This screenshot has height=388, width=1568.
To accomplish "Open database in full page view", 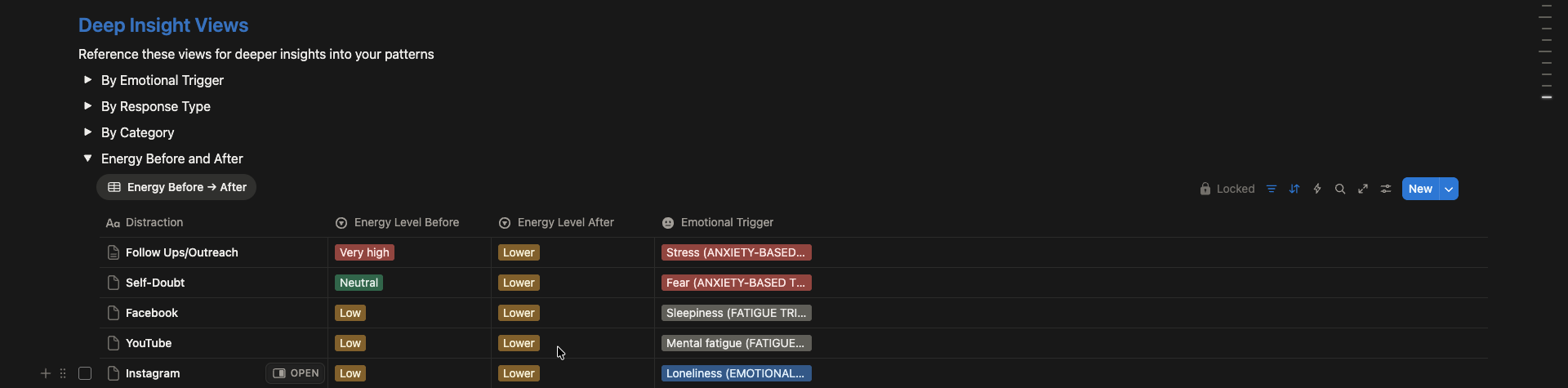I will click(1363, 189).
